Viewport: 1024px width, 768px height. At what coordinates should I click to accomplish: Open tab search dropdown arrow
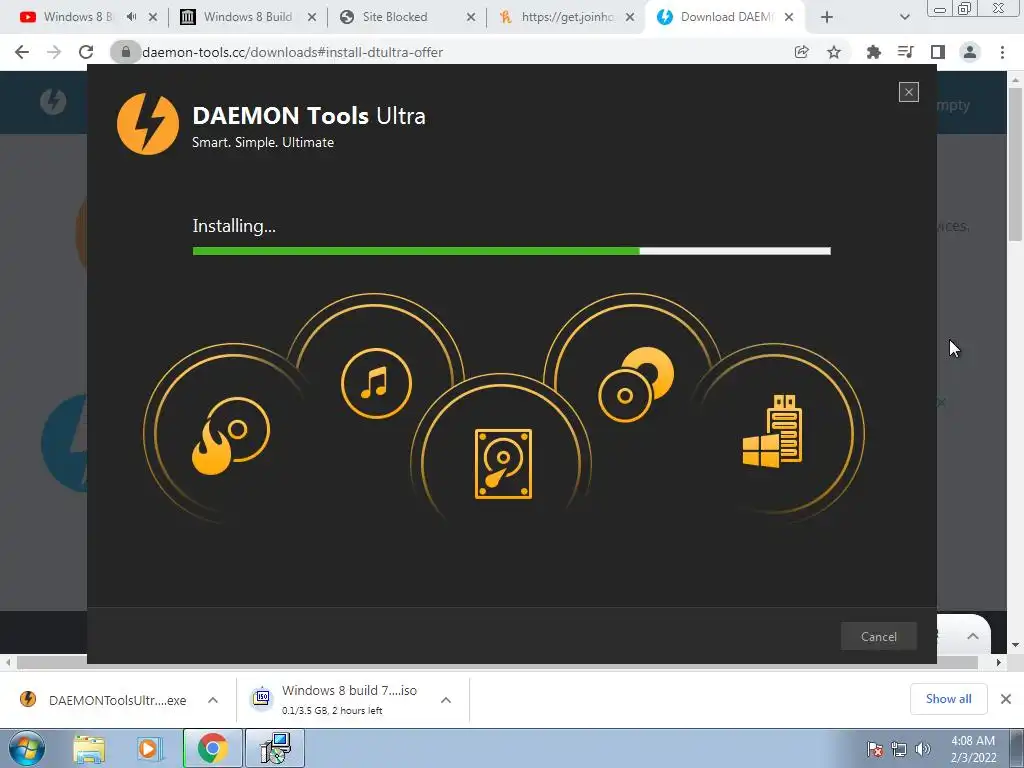[904, 17]
